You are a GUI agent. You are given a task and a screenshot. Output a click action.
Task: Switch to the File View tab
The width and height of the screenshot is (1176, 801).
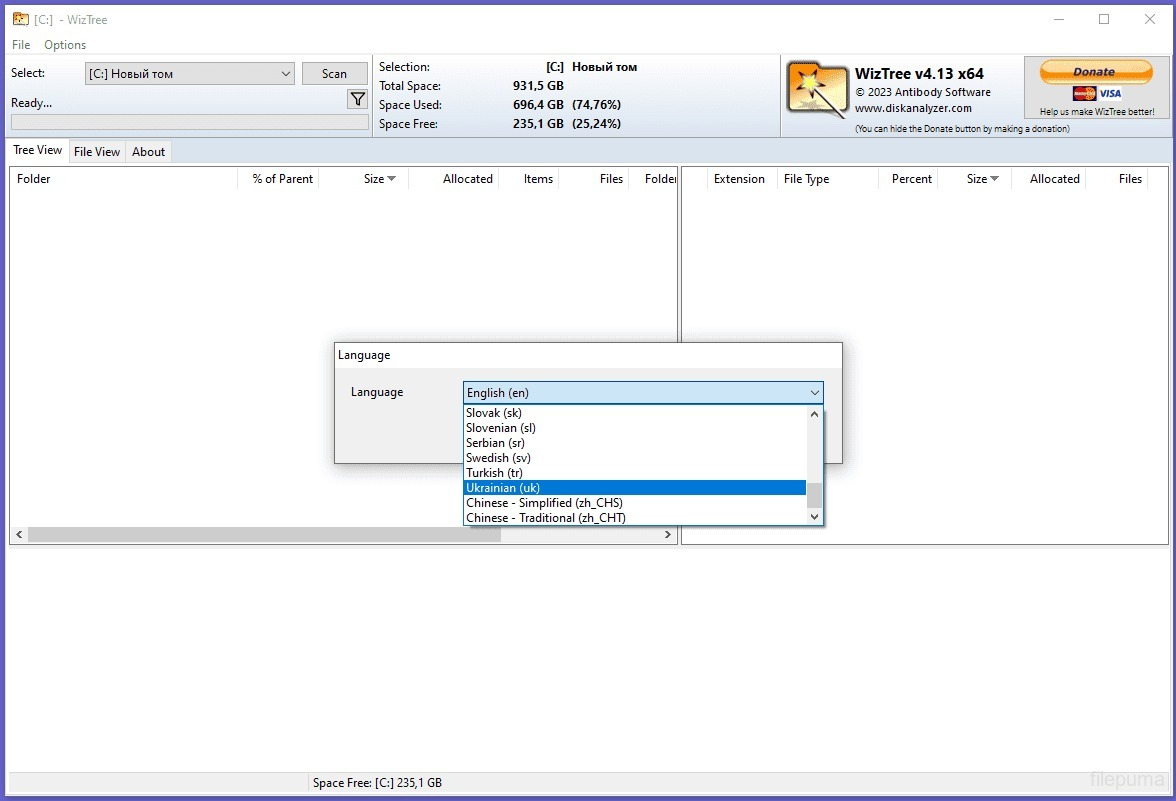pyautogui.click(x=96, y=151)
